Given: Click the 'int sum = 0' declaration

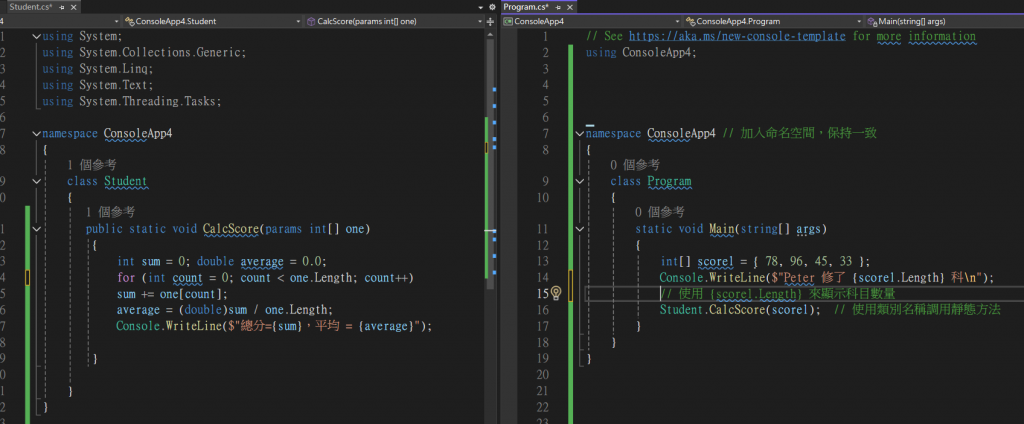Looking at the screenshot, I should point(153,261).
